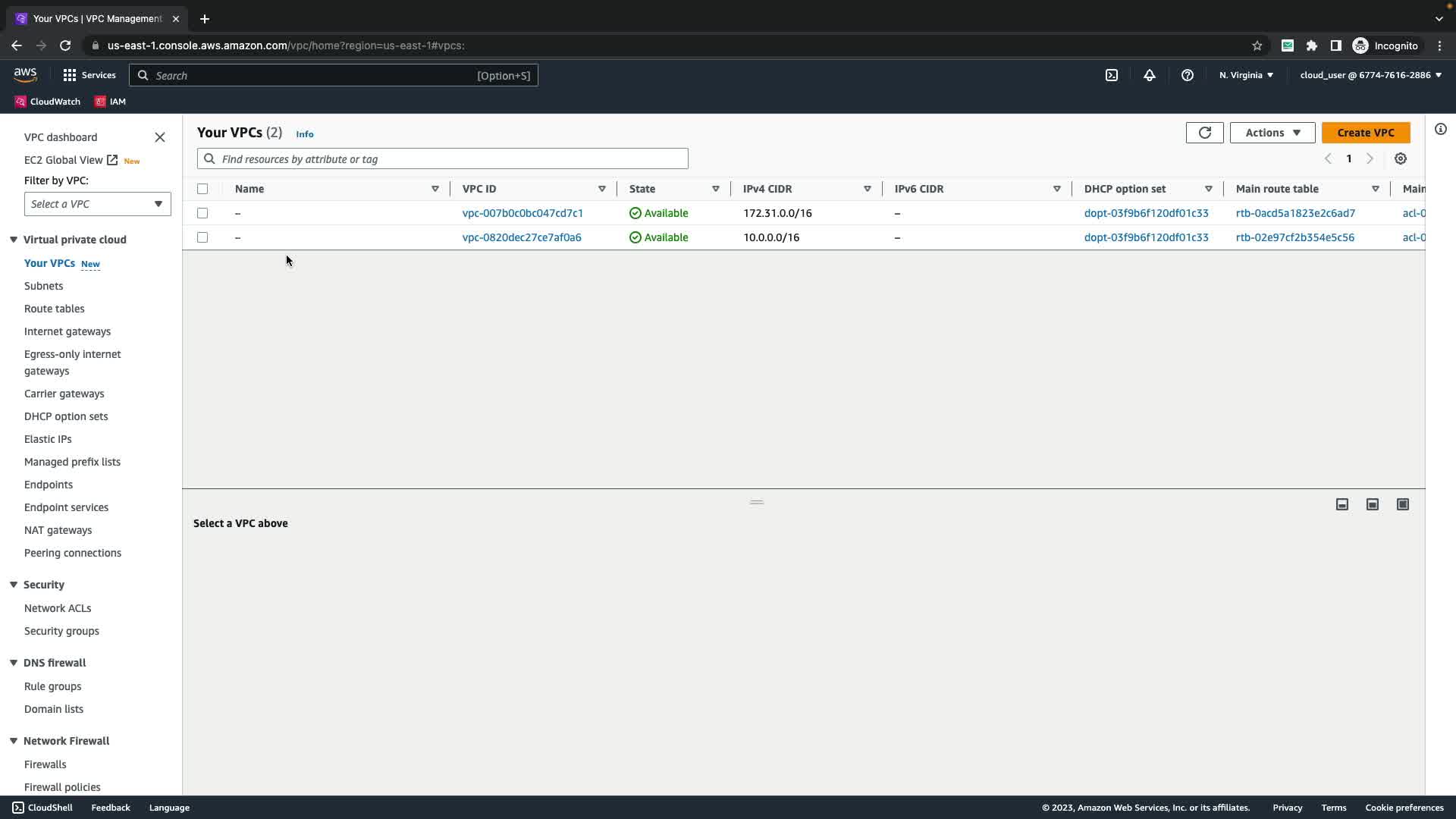Screen dimensions: 1456x819
Task: Select the 10.0.0.0/16 VPC checkbox
Action: [202, 237]
